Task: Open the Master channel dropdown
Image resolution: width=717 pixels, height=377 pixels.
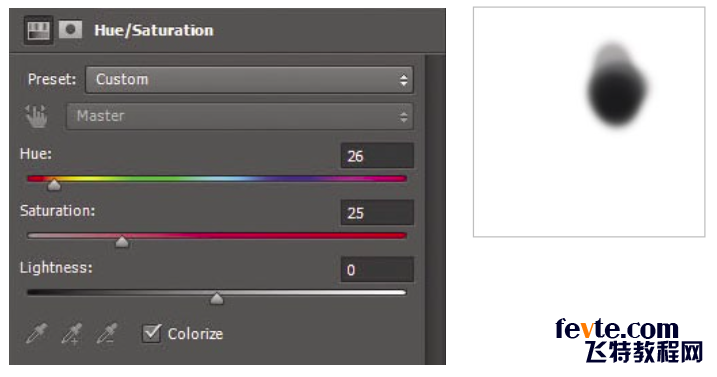Action: point(240,116)
